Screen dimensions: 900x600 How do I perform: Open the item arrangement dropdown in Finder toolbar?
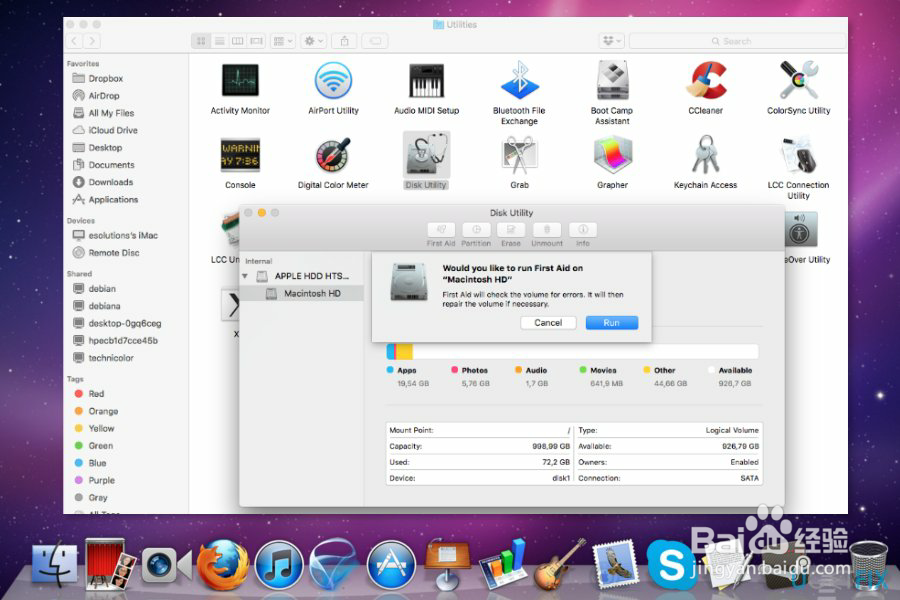click(x=281, y=40)
